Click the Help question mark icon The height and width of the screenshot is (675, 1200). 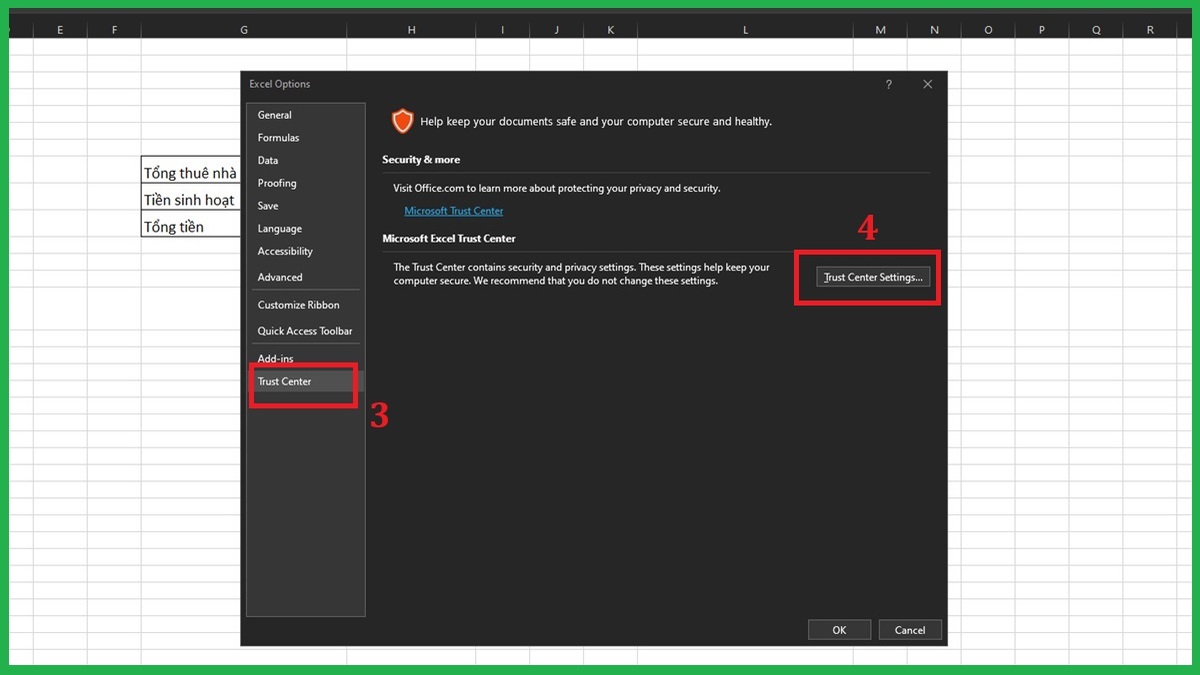point(888,85)
